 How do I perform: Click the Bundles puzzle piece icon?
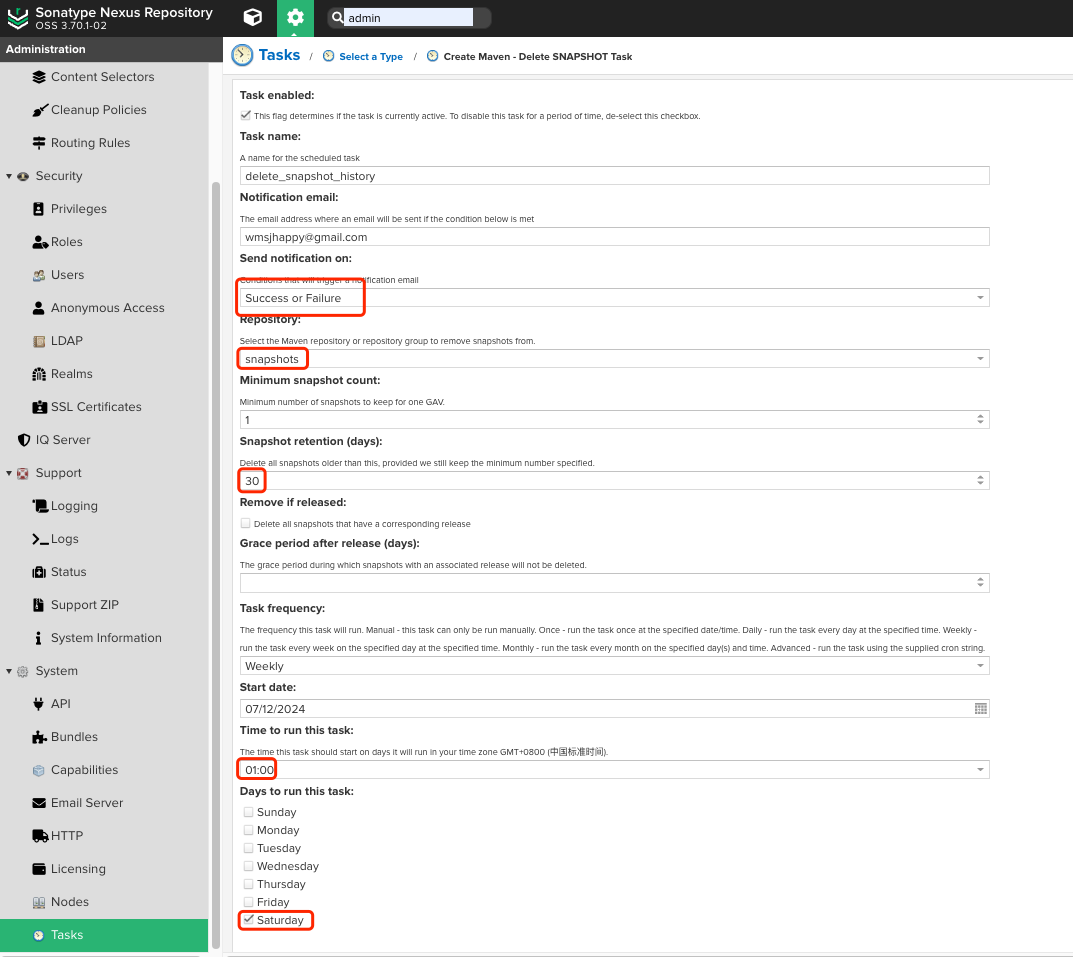tap(39, 737)
